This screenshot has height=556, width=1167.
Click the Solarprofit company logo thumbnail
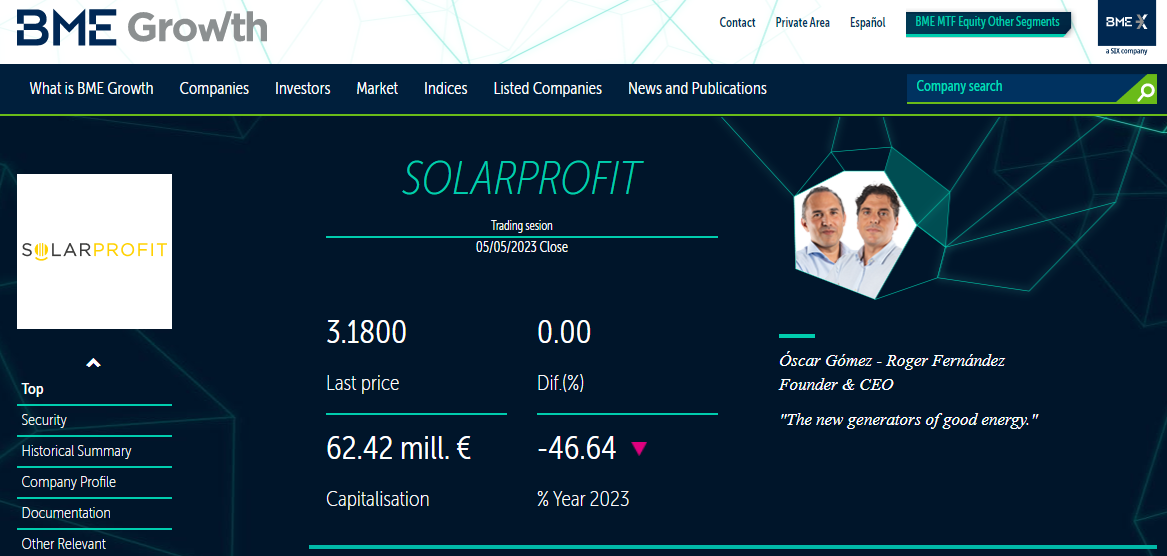pyautogui.click(x=95, y=252)
